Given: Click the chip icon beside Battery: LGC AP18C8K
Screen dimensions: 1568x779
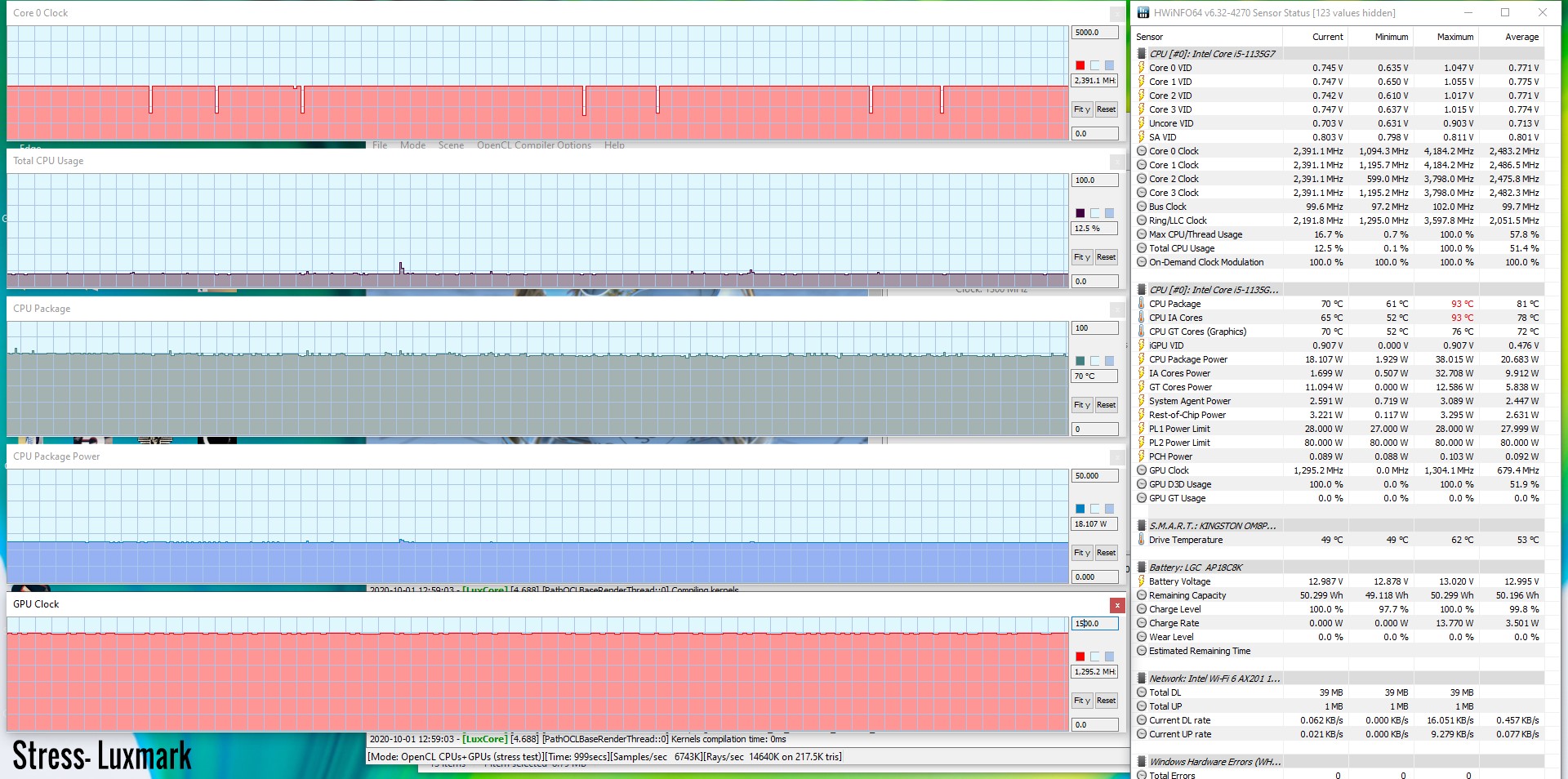Looking at the screenshot, I should pos(1142,568).
